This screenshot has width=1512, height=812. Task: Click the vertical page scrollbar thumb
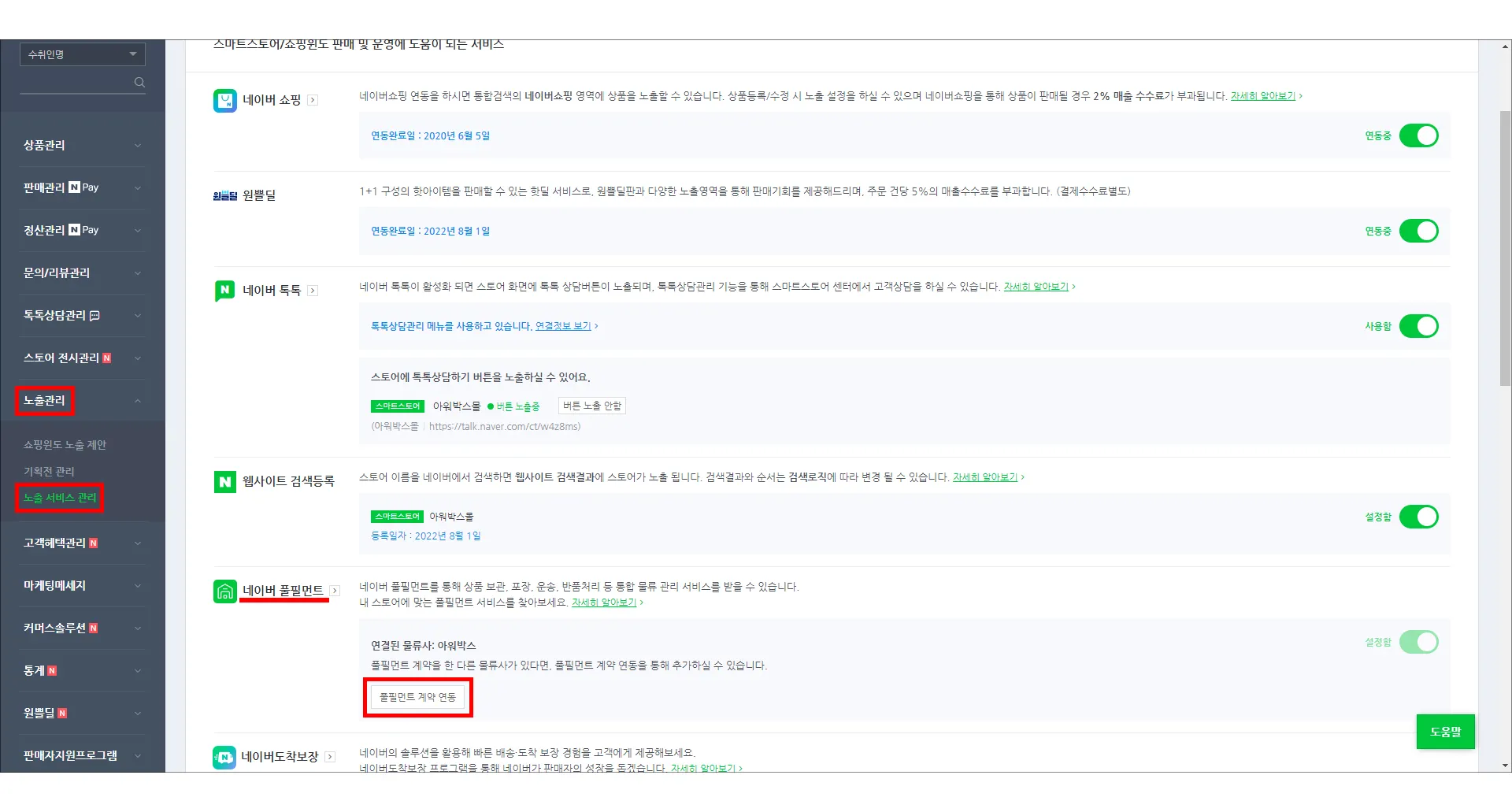(1505, 248)
